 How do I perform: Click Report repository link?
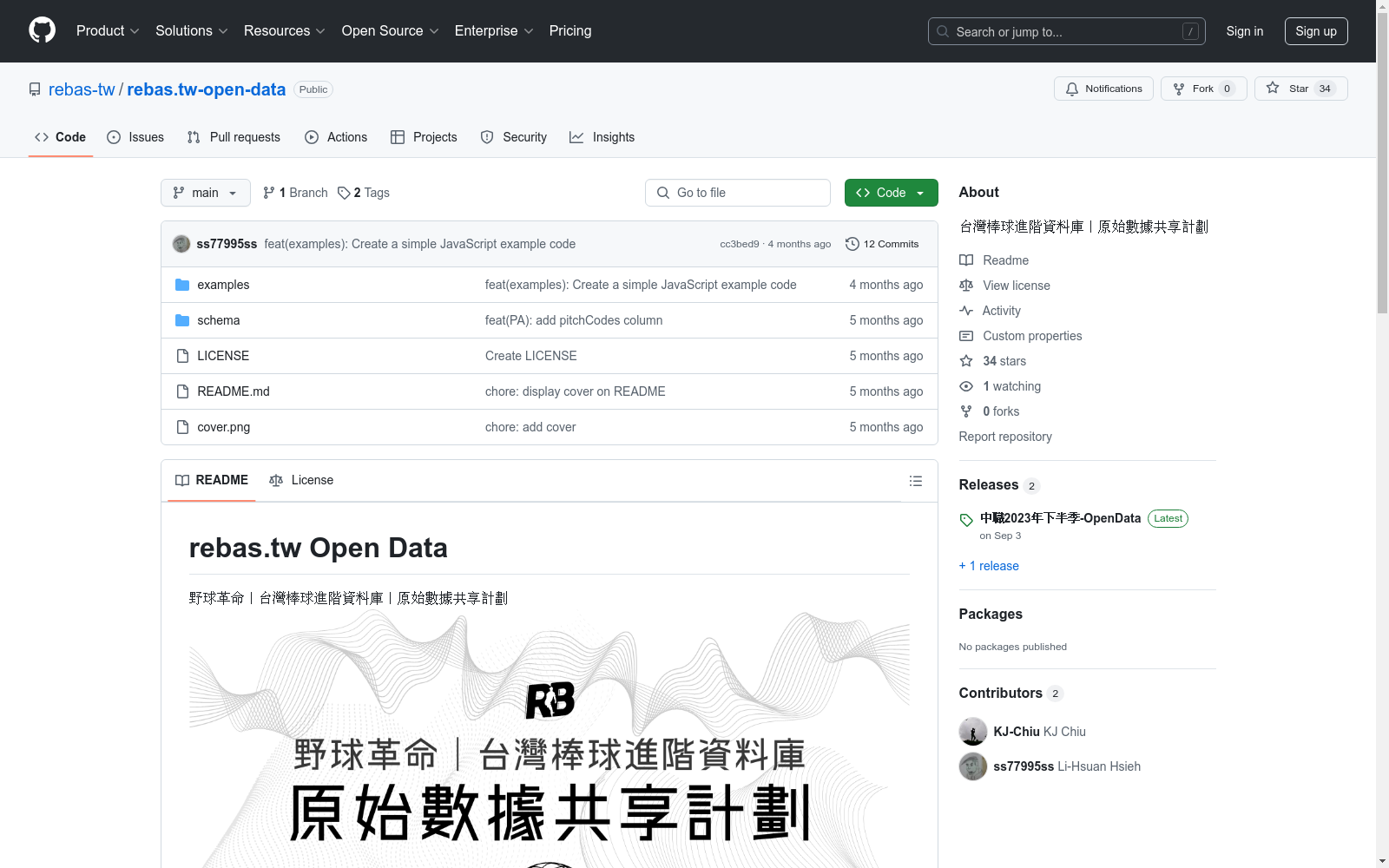pos(1005,437)
